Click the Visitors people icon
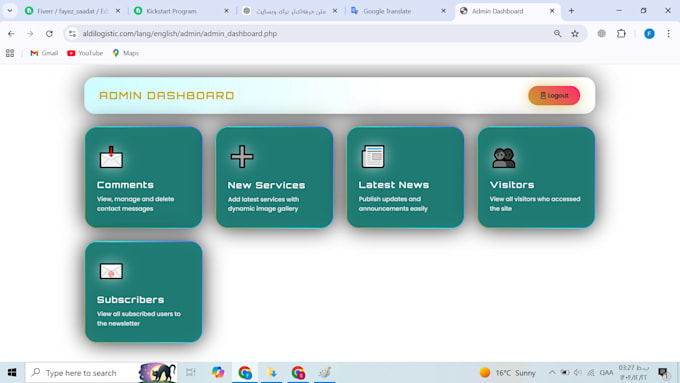680x383 pixels. [503, 157]
